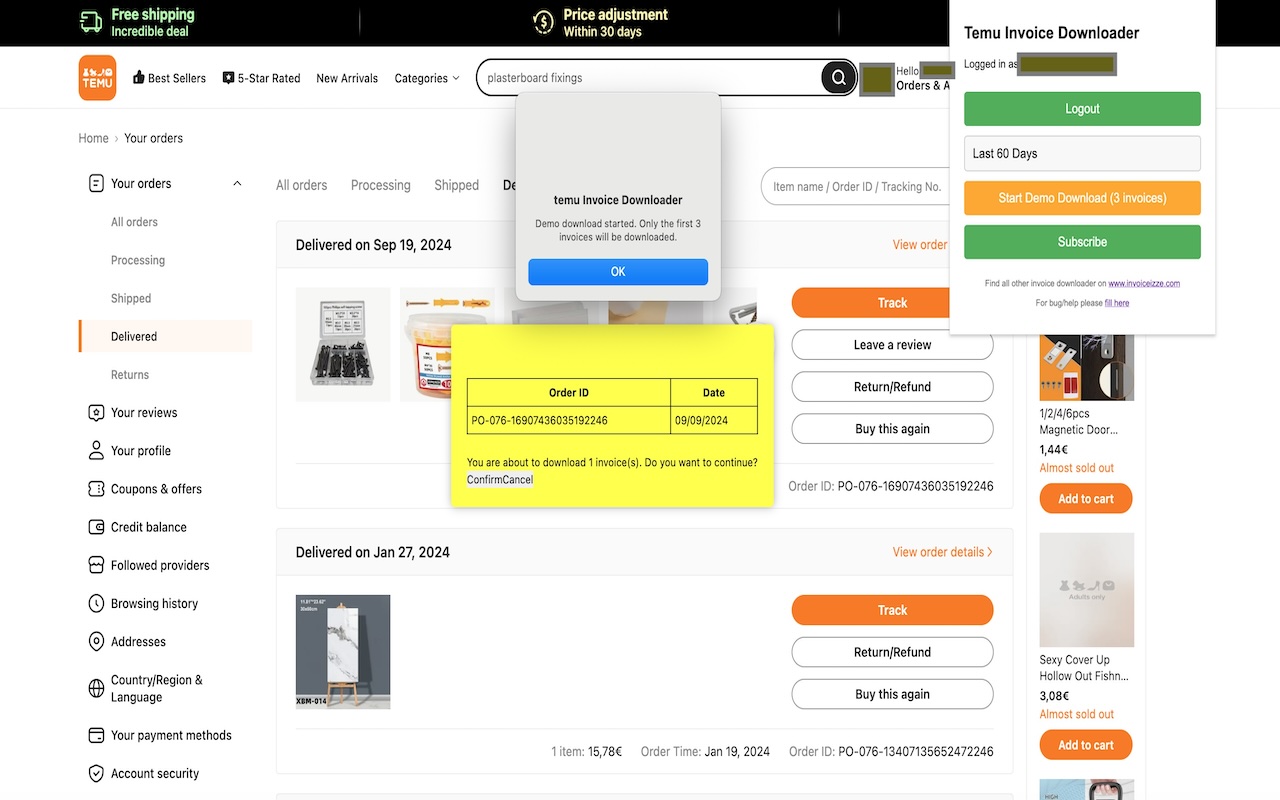Go to Home breadcrumb
This screenshot has height=800, width=1280.
pos(94,138)
